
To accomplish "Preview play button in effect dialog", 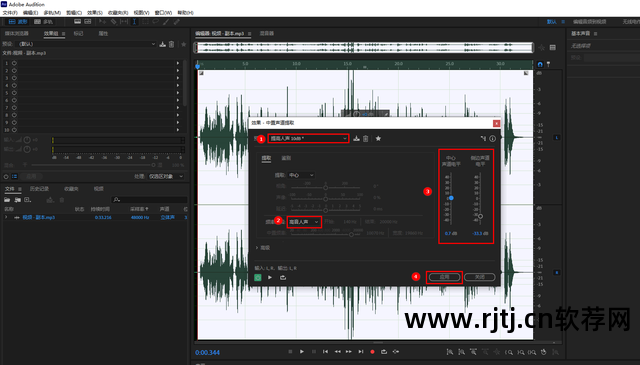I will (270, 278).
